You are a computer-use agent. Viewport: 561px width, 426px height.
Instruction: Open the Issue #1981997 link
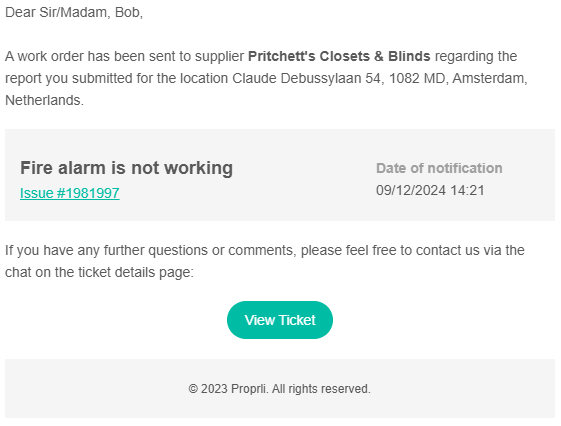click(70, 193)
